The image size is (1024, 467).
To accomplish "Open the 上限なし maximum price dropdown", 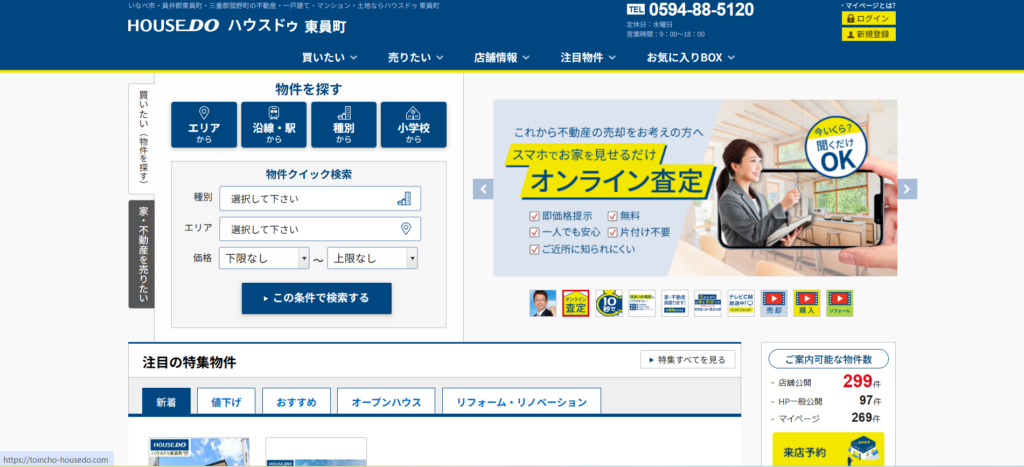I will tap(373, 259).
